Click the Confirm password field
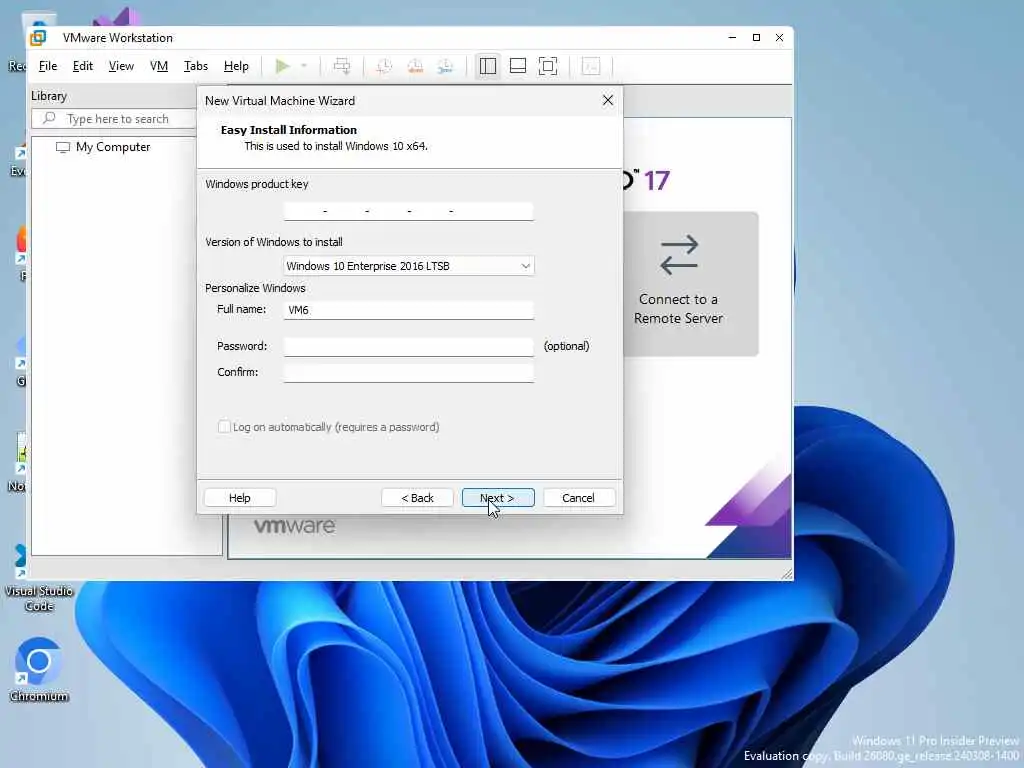This screenshot has width=1024, height=768. pyautogui.click(x=409, y=372)
